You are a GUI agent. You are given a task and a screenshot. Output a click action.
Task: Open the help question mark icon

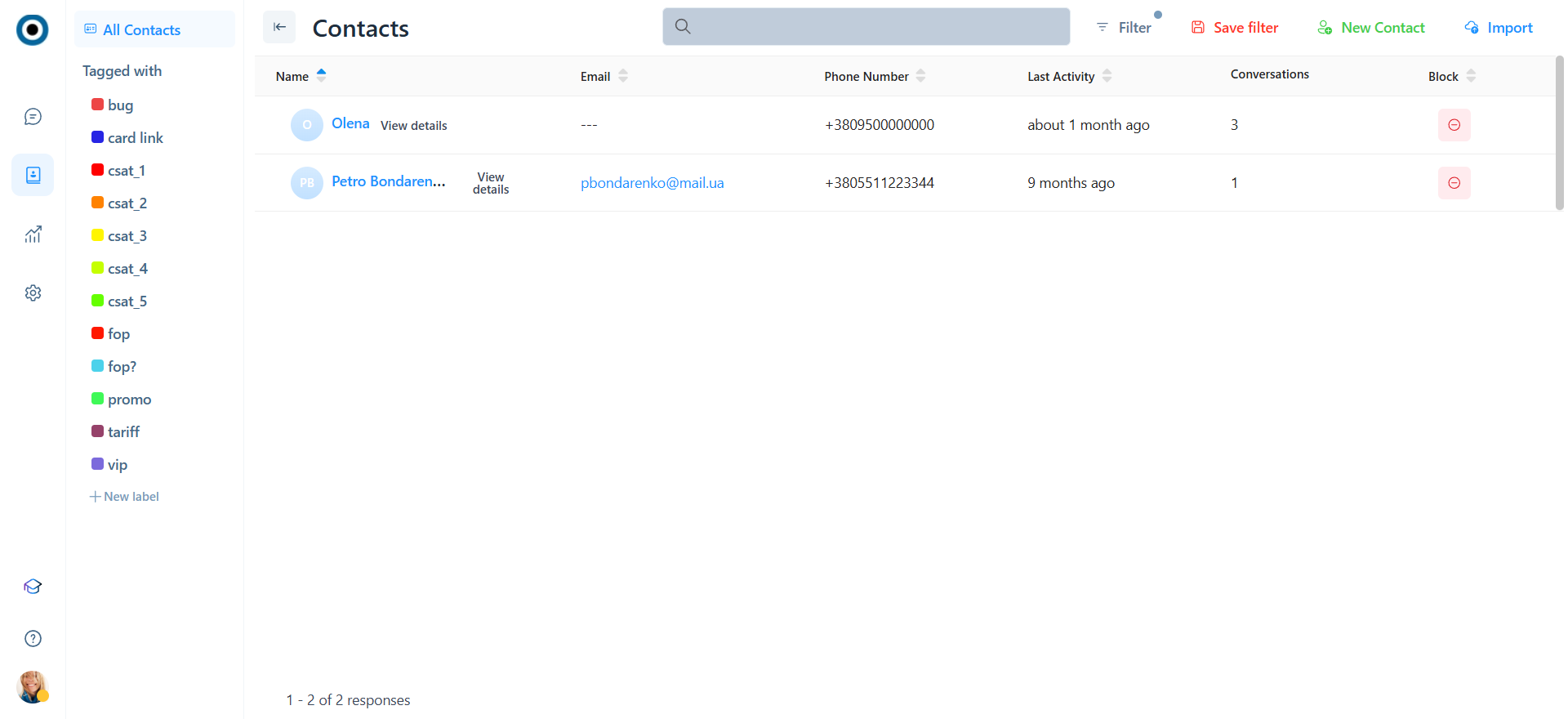coord(33,639)
